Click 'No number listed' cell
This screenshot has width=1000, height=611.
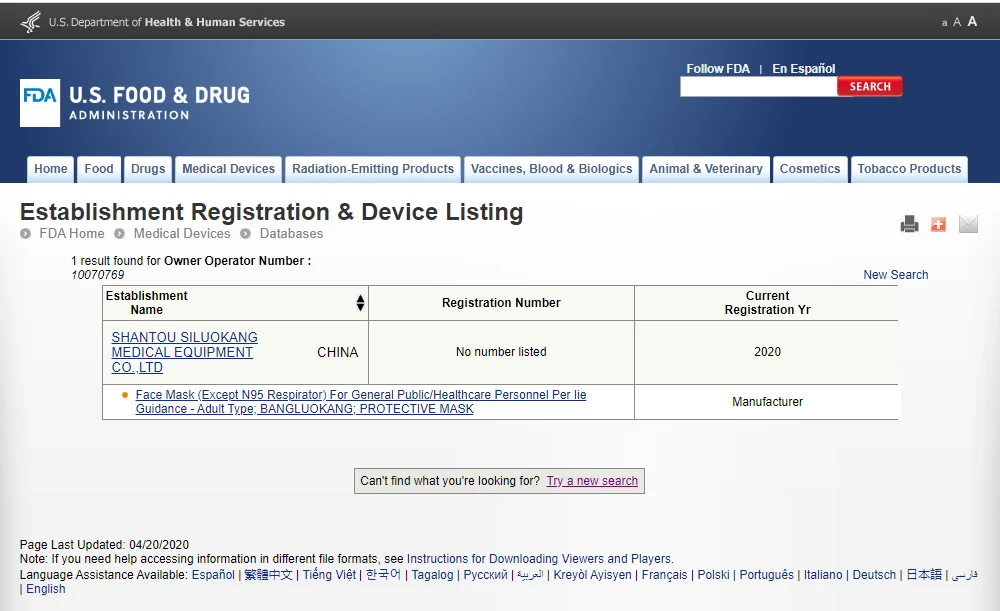[501, 352]
